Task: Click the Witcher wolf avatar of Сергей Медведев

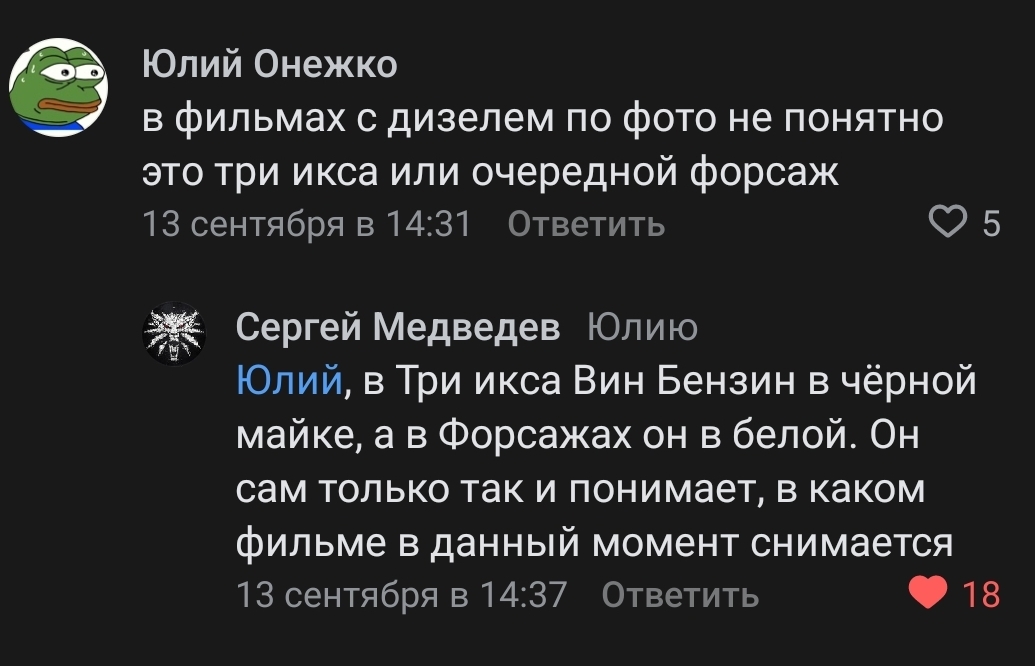Action: pyautogui.click(x=174, y=333)
